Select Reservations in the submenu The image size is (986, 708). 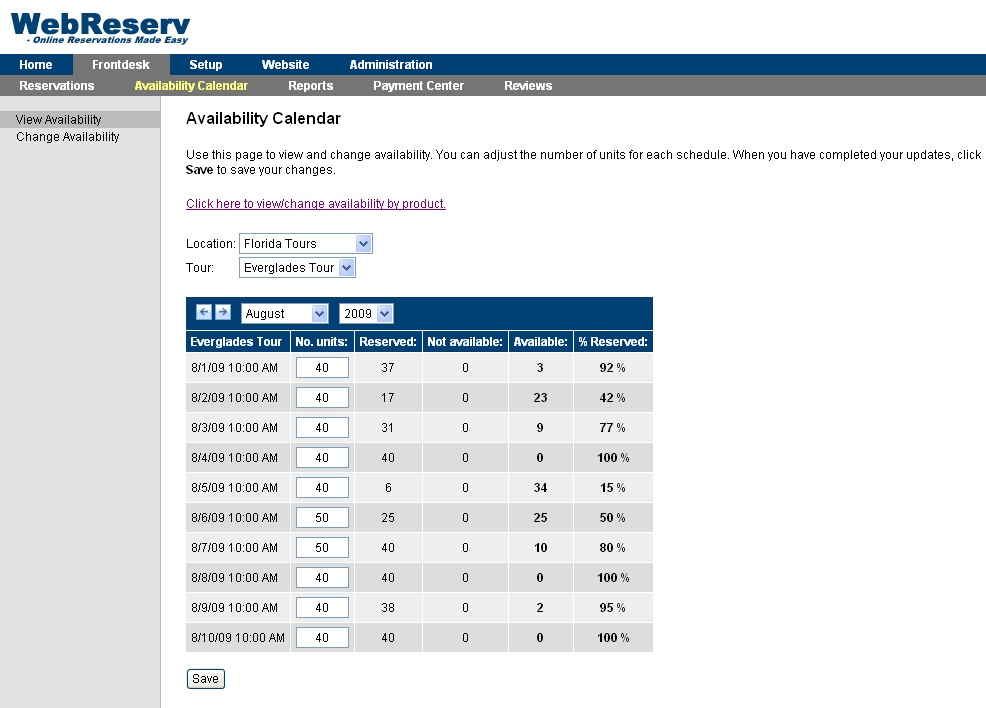[x=57, y=86]
